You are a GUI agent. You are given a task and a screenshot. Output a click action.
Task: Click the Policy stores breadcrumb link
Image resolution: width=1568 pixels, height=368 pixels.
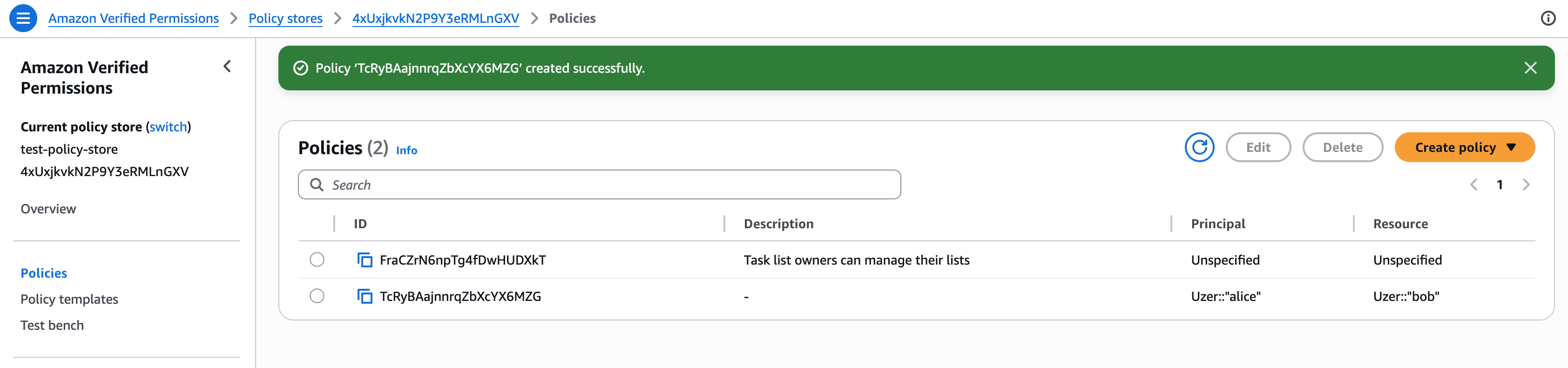285,18
